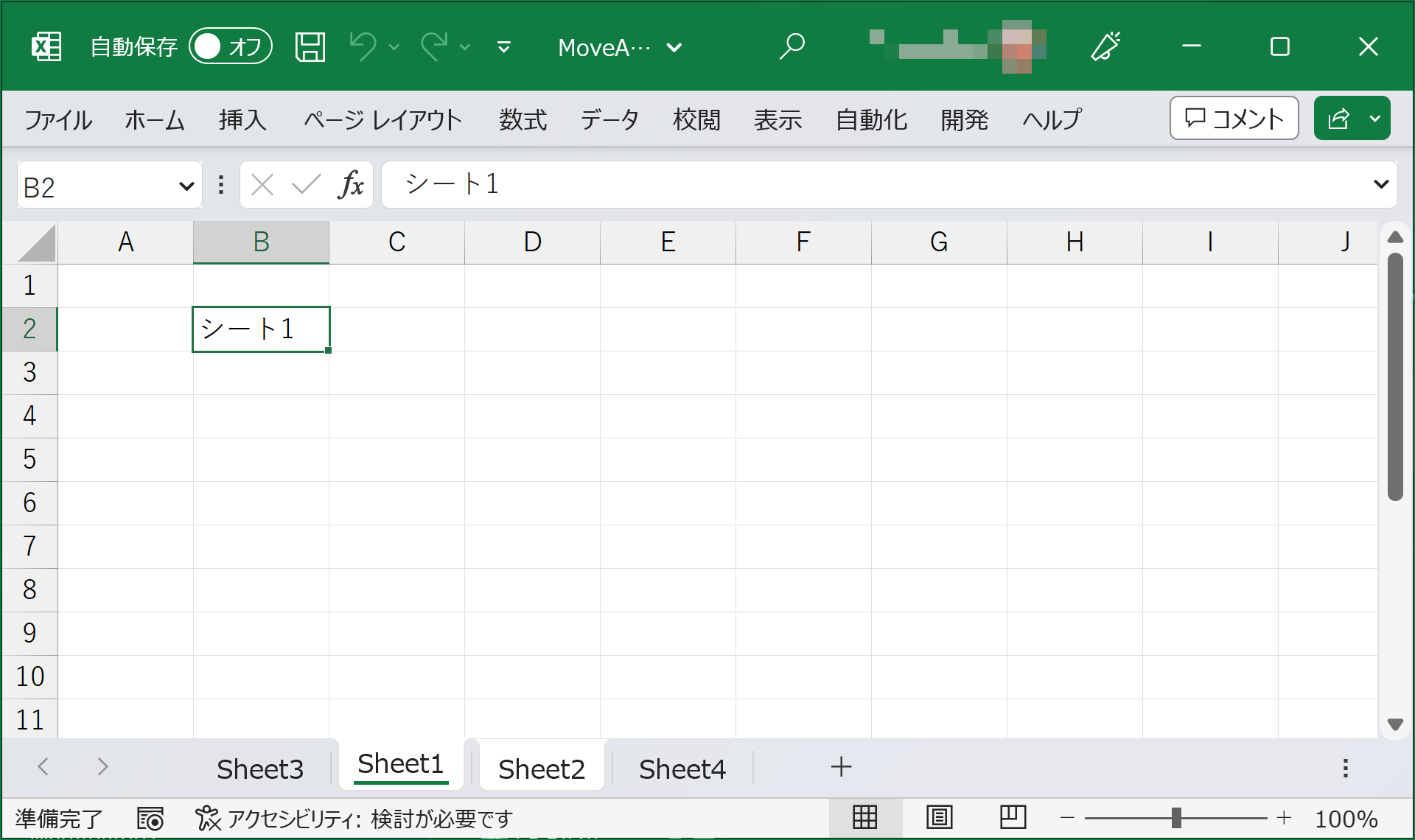
Task: Toggle the AutoSave switch currently off
Action: point(231,46)
